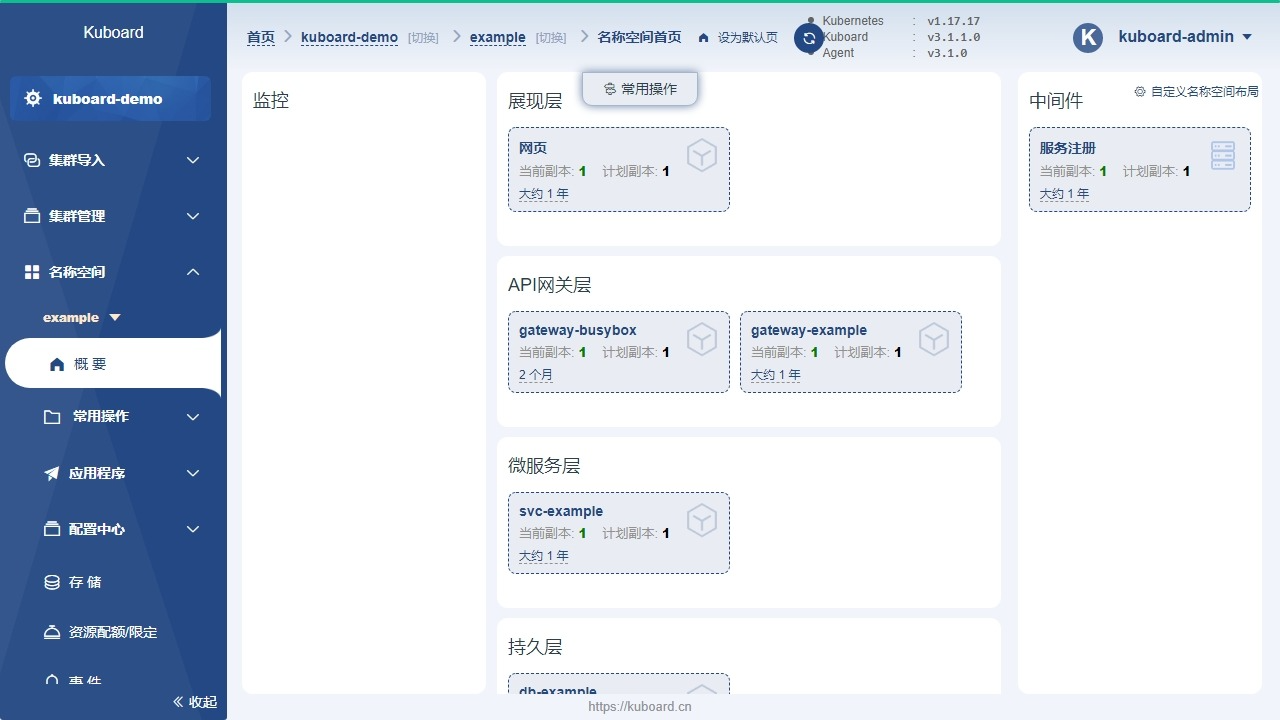Open the https://kuboard.cn footer link
The height and width of the screenshot is (720, 1280).
tap(640, 706)
